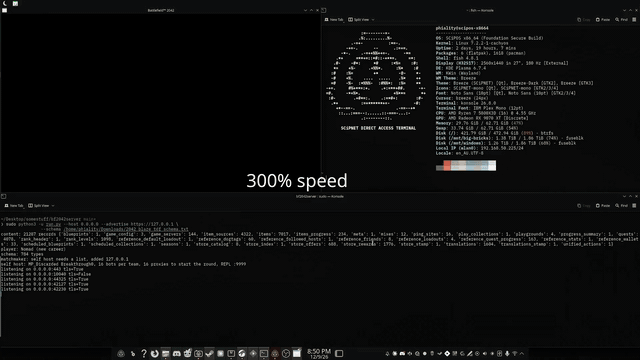Click New Tab in the bf2042server Konsole window

[x=14, y=206]
